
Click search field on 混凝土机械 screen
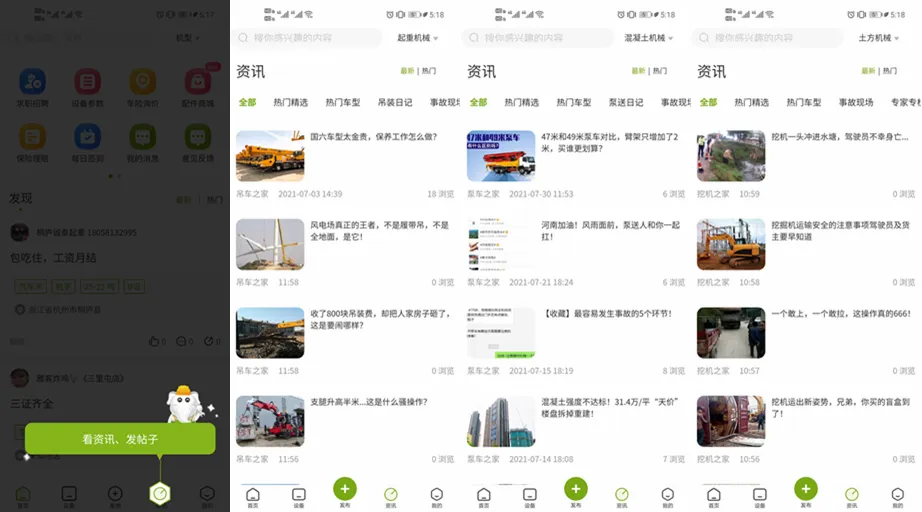pos(537,38)
